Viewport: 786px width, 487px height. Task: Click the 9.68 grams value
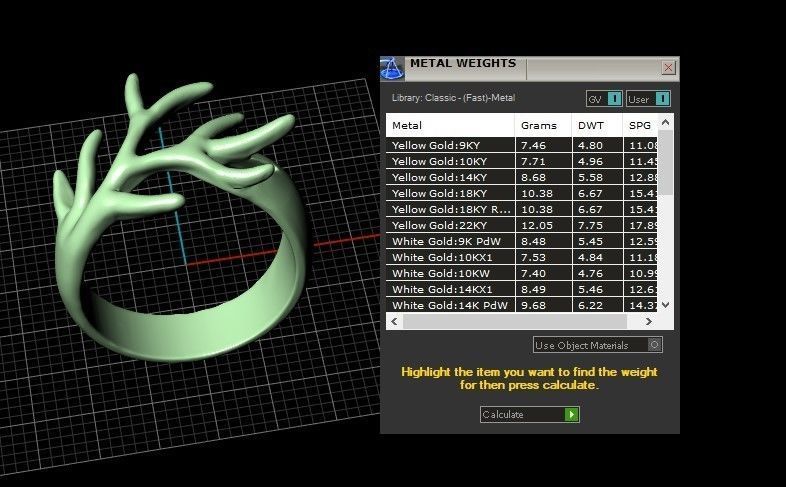(x=533, y=305)
